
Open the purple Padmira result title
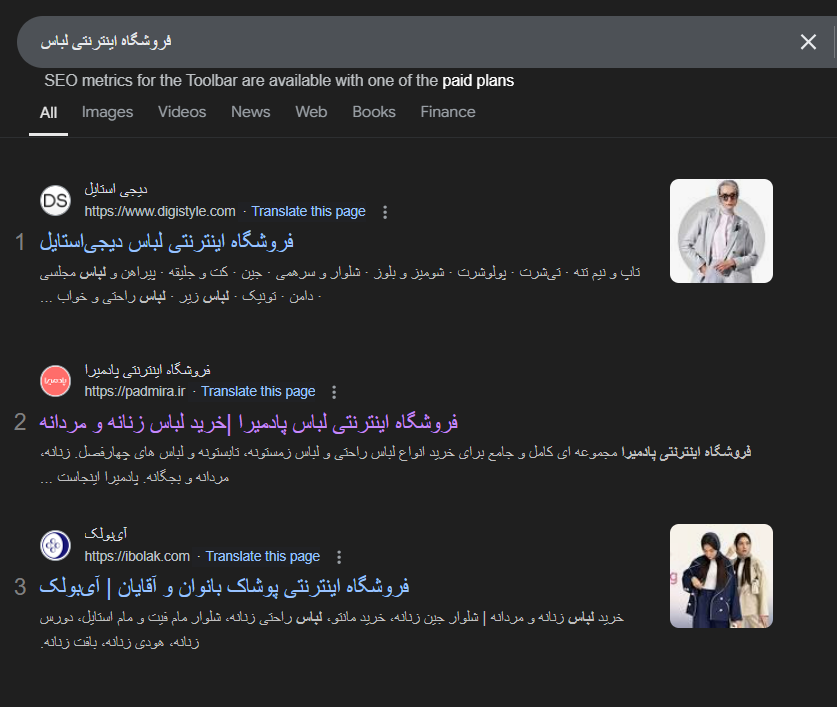click(248, 422)
